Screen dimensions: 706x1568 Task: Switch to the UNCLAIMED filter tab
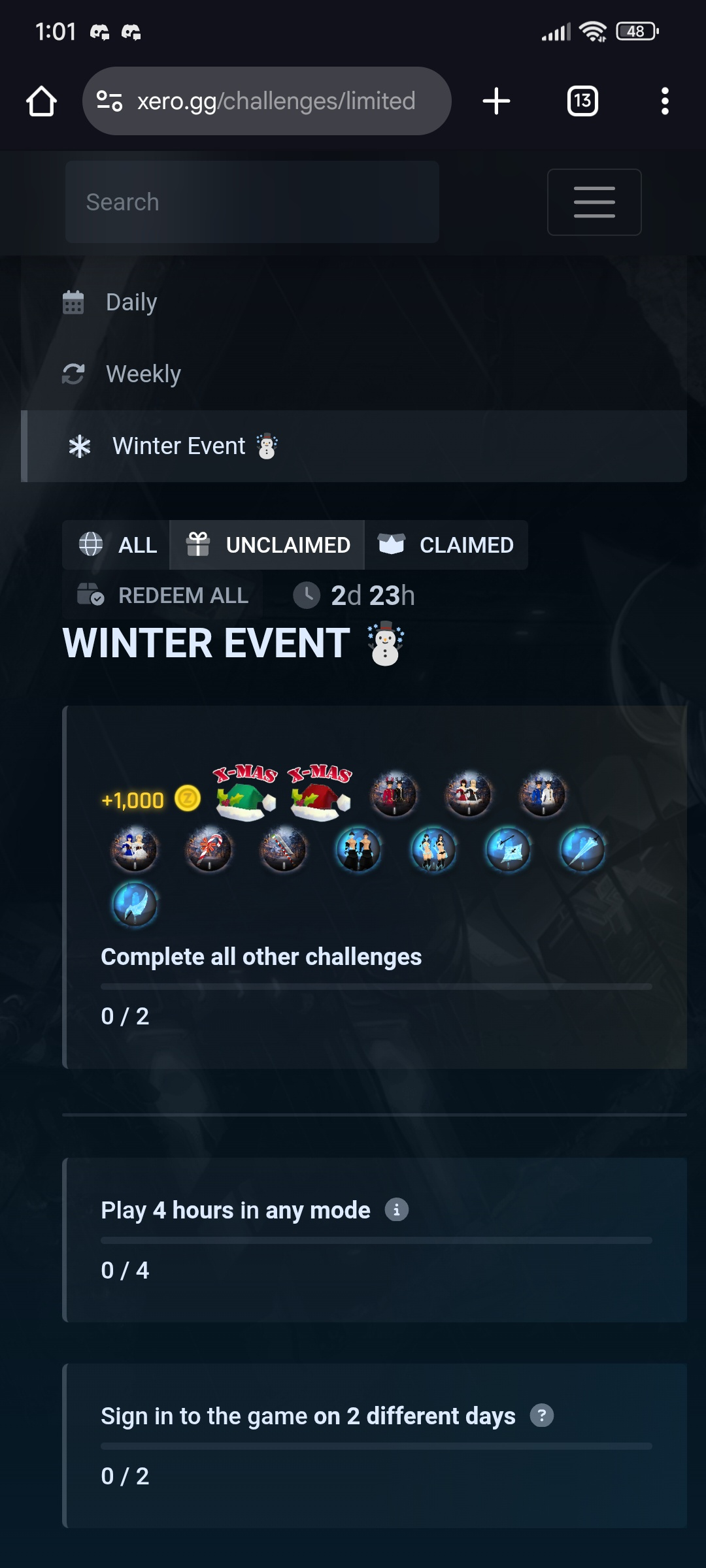[267, 545]
